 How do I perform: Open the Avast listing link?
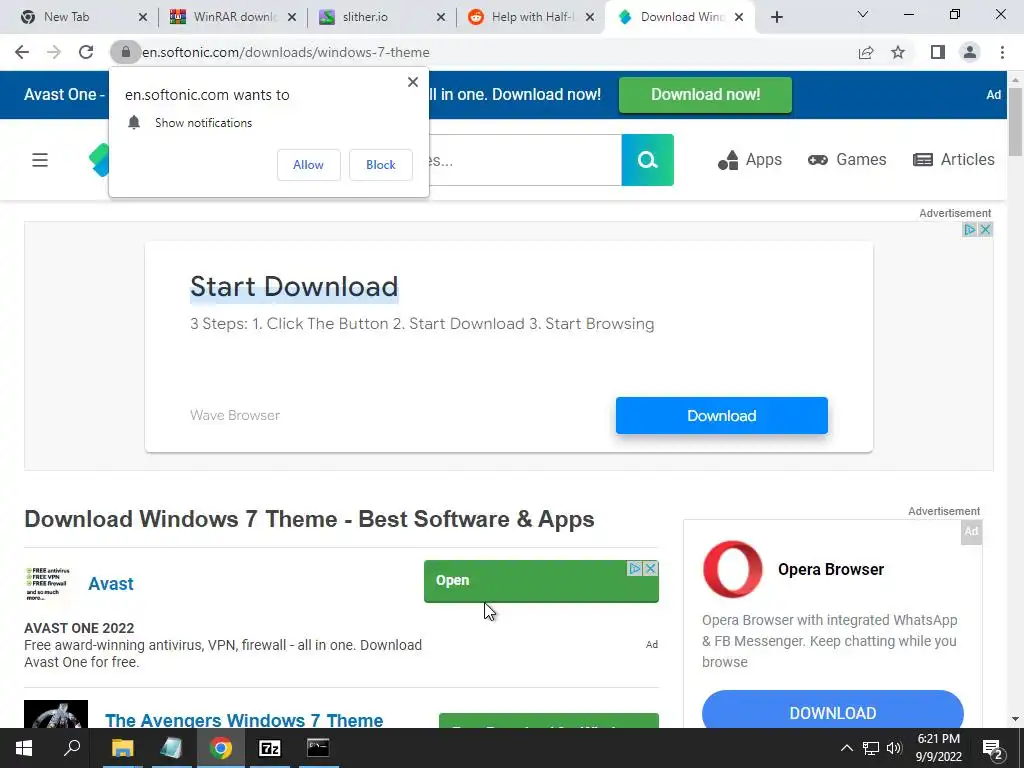pos(111,584)
